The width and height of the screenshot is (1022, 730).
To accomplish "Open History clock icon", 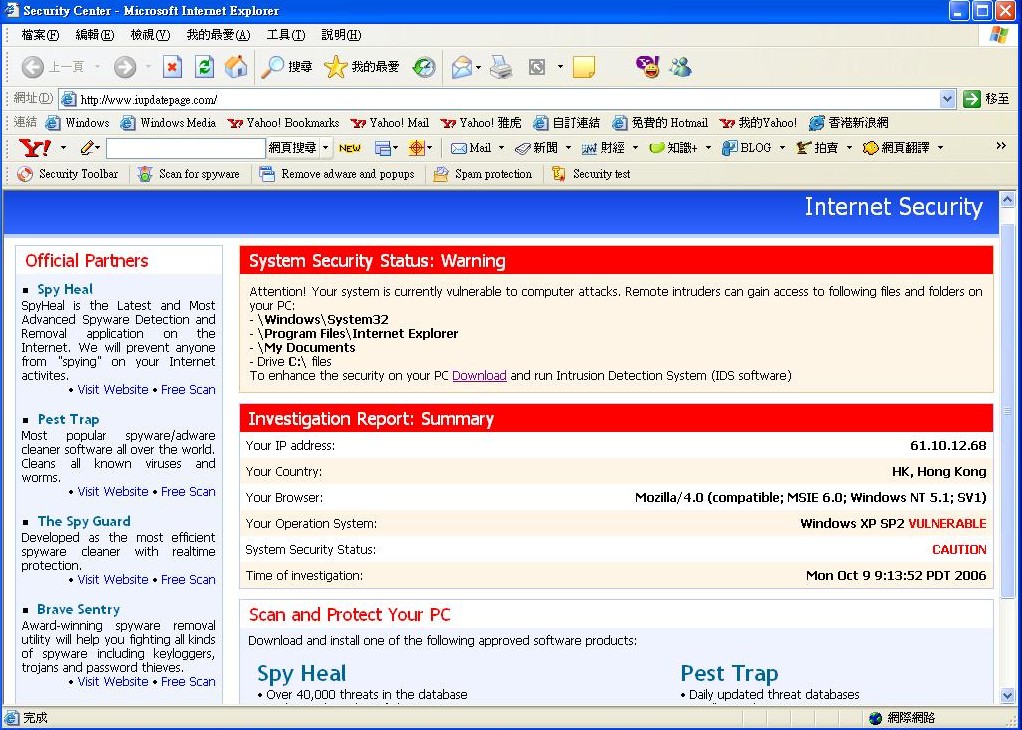I will [x=424, y=66].
